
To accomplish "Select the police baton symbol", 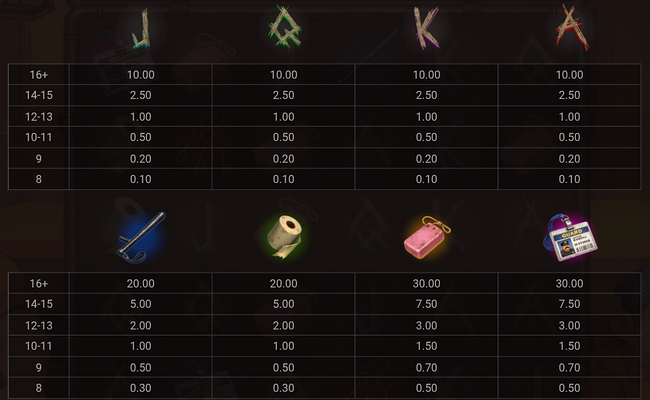I will (x=141, y=238).
